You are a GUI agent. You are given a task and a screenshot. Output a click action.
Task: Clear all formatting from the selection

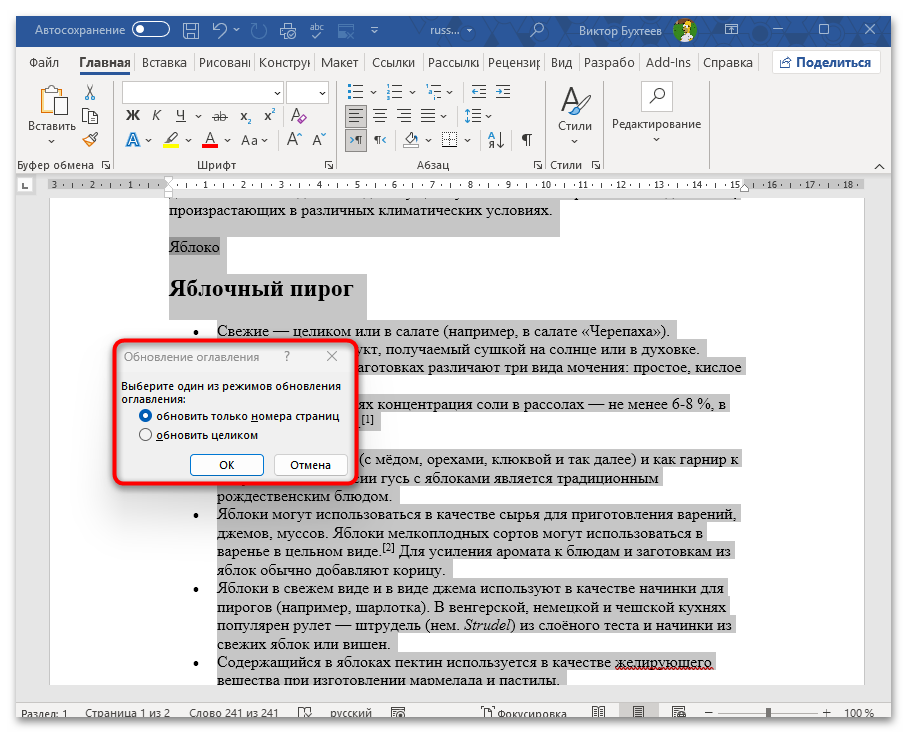(x=299, y=116)
